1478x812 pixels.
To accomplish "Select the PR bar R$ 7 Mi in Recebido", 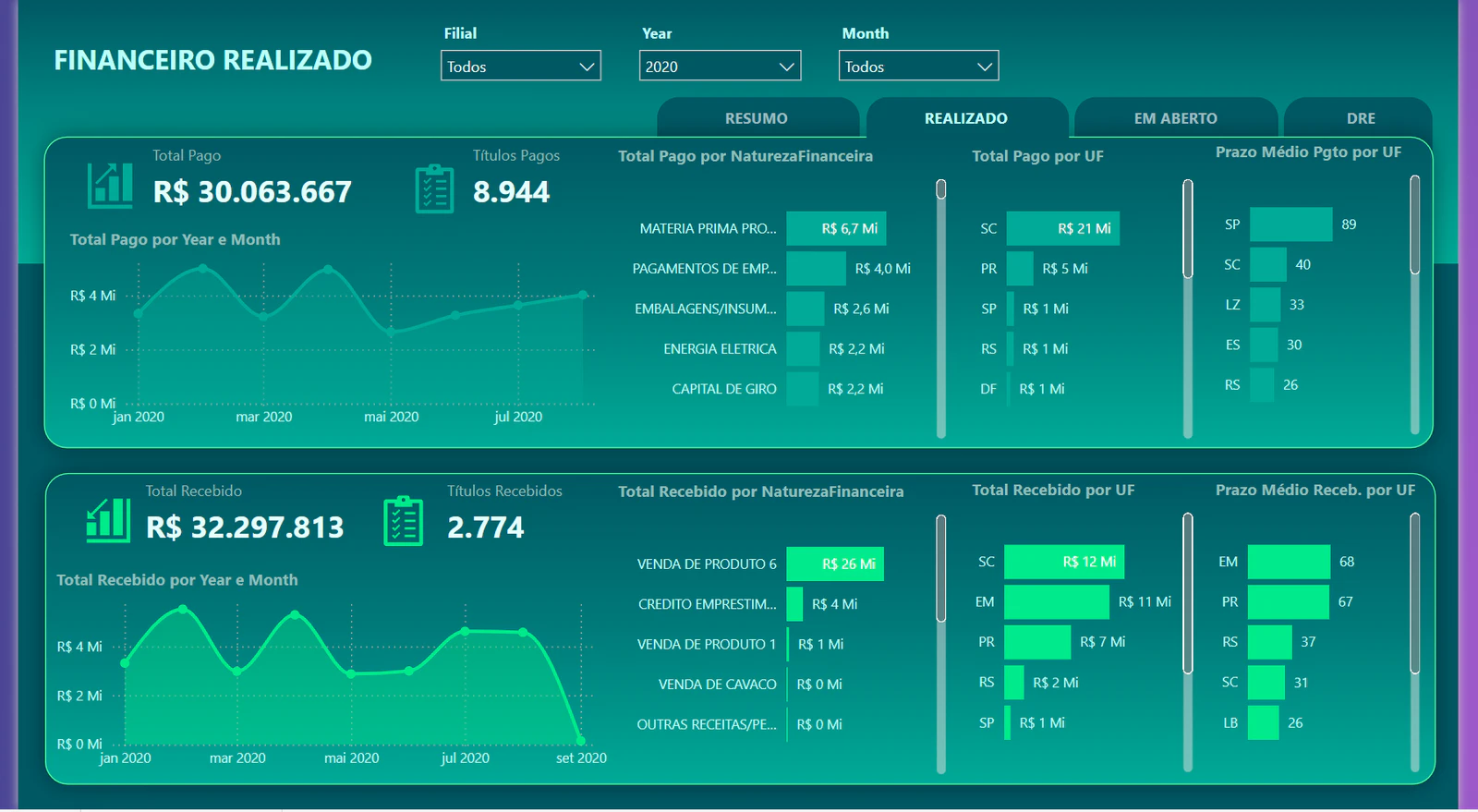I will tap(1037, 642).
